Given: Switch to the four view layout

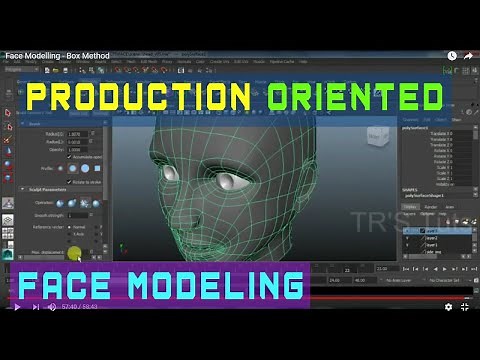Looking at the screenshot, I should coord(8,233).
